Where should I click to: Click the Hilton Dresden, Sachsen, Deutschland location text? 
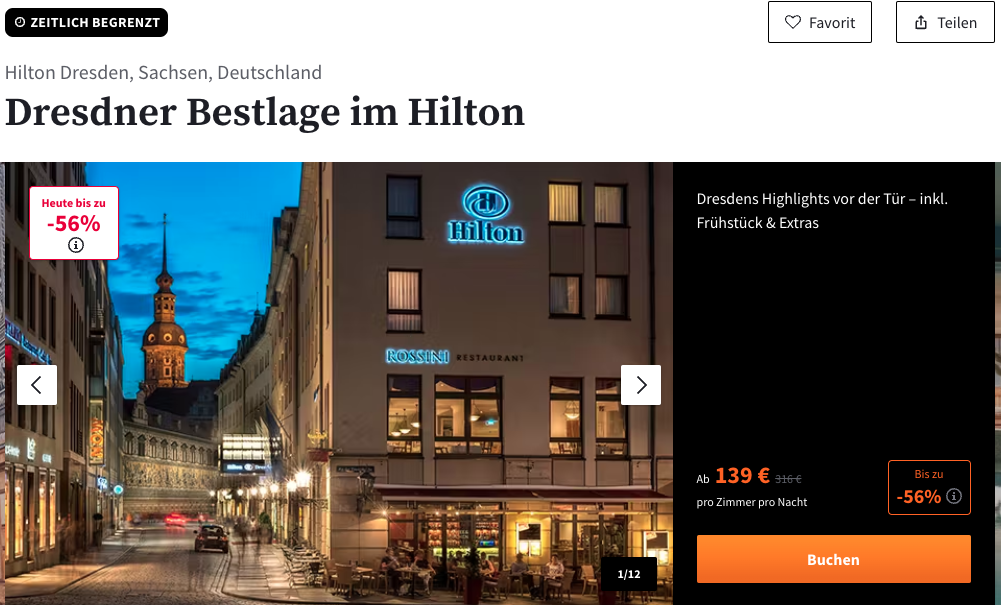pyautogui.click(x=163, y=73)
